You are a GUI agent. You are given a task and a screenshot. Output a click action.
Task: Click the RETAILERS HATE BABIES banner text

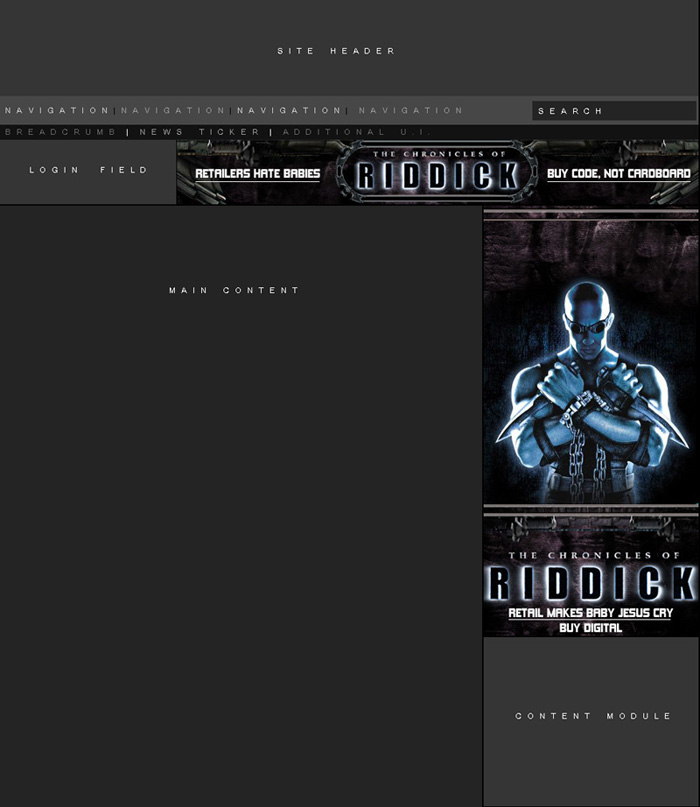tap(257, 174)
